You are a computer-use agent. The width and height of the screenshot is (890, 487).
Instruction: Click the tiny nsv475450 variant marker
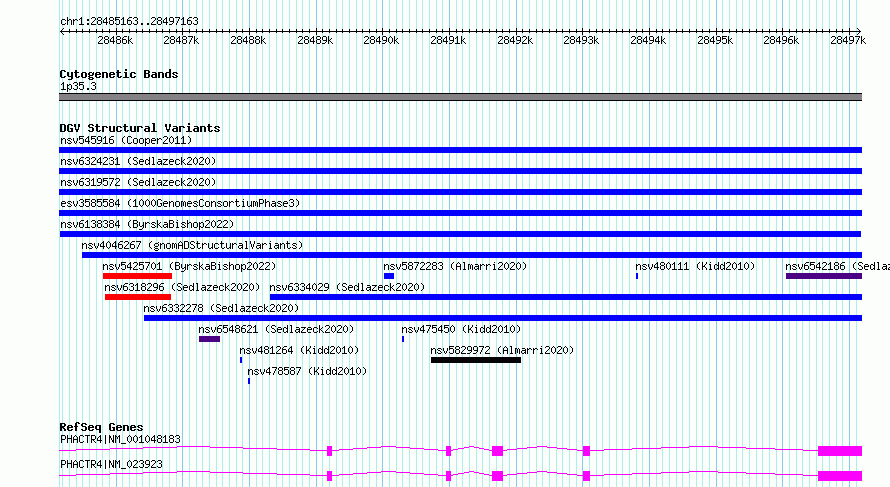(x=403, y=339)
